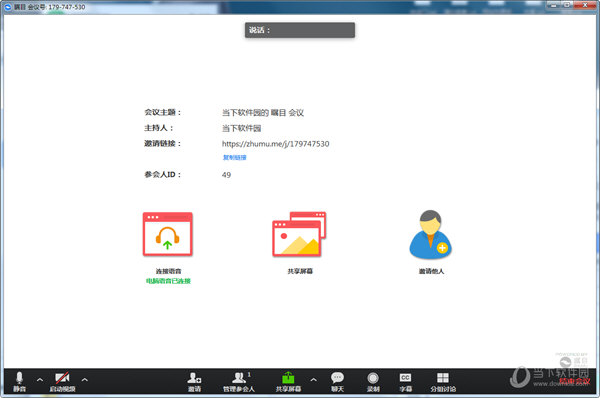
Task: Click the host name value text
Action: click(x=241, y=128)
